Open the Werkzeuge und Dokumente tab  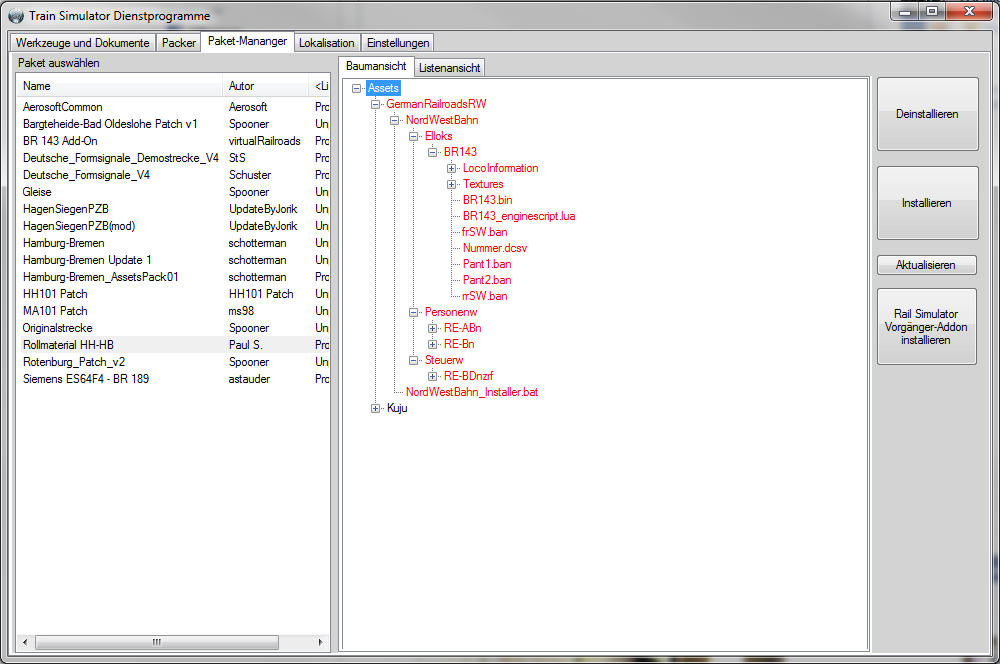pos(82,43)
